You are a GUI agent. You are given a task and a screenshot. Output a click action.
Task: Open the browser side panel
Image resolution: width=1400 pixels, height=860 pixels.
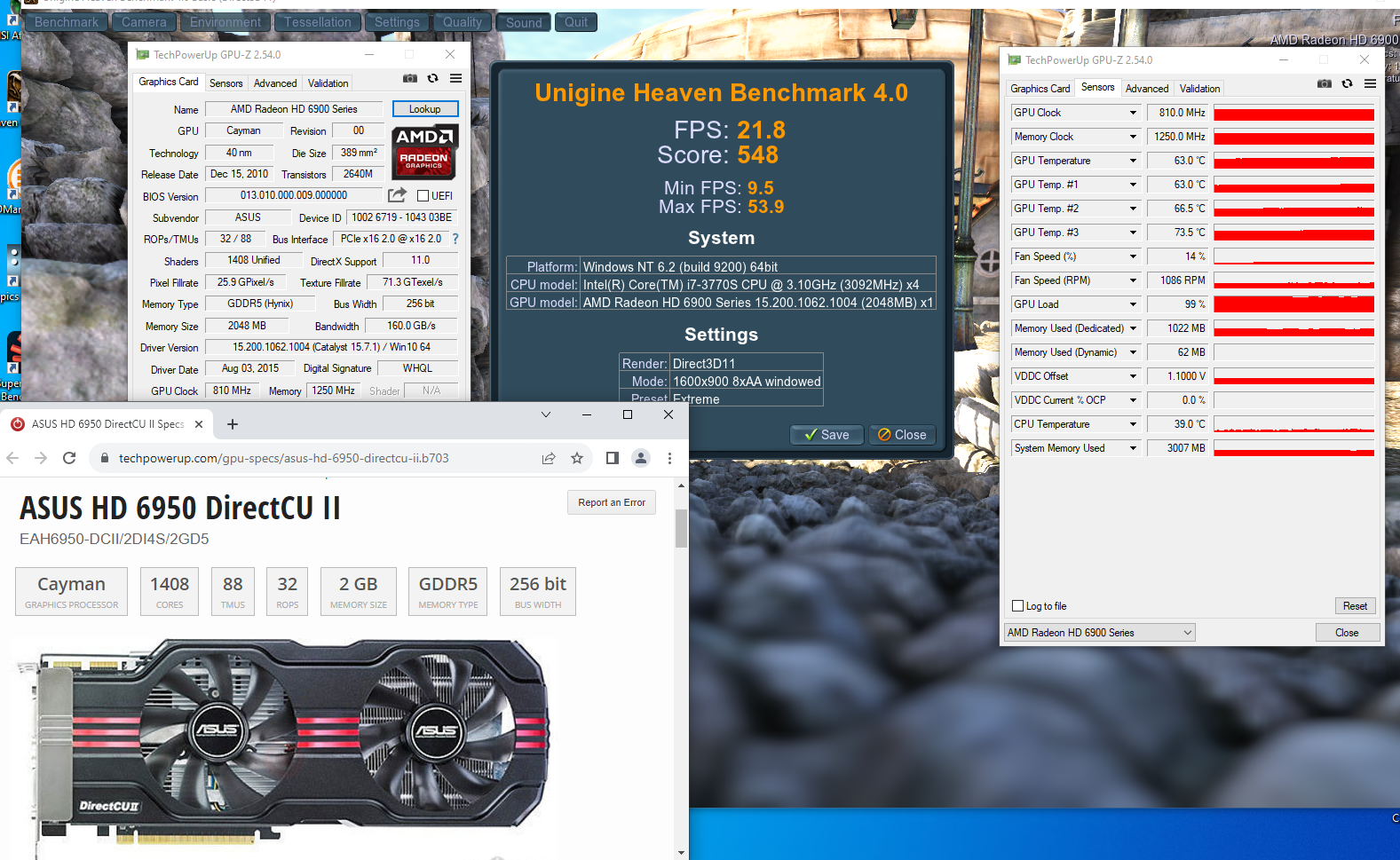click(x=613, y=458)
